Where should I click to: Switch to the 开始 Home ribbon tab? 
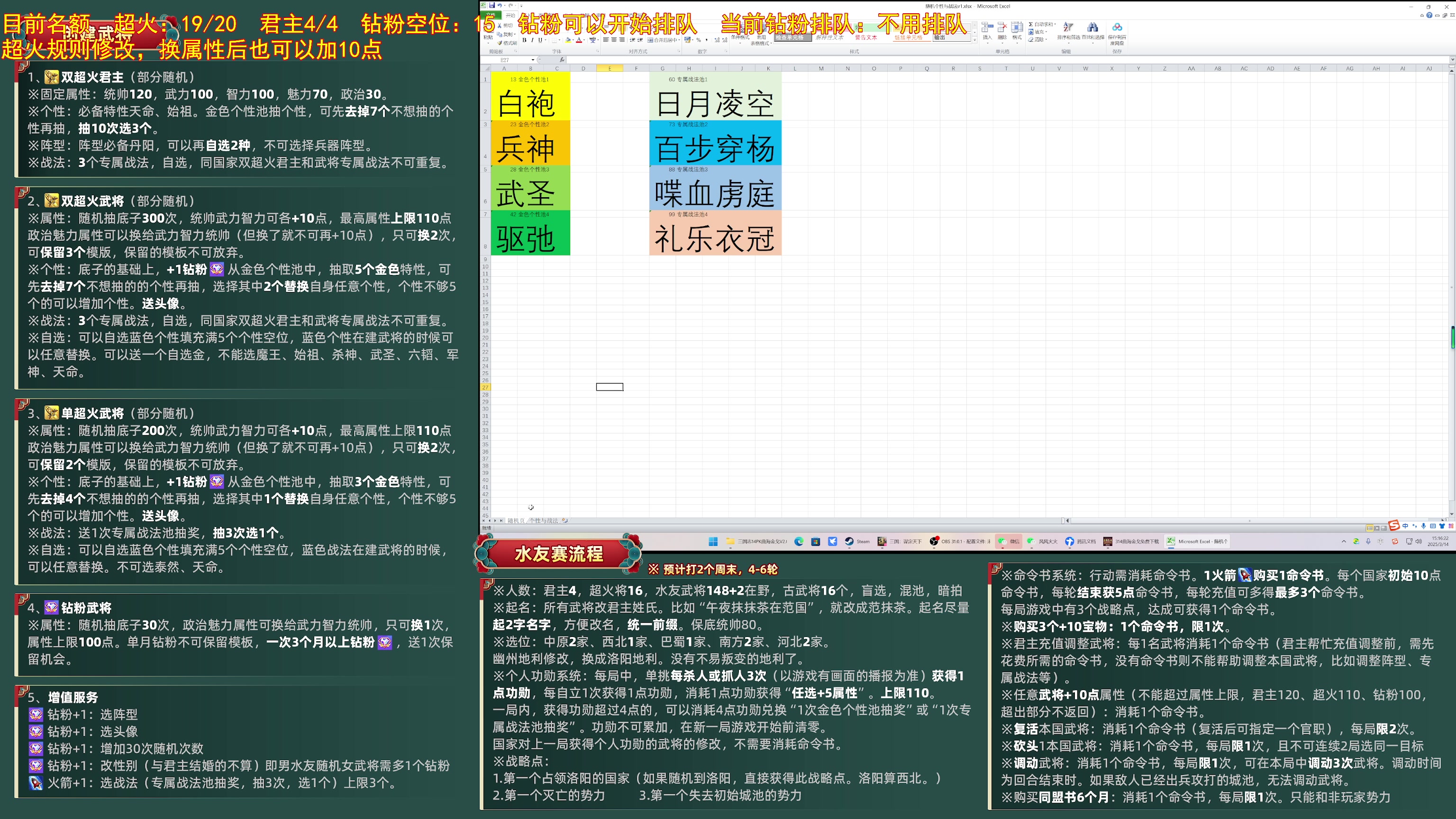pos(510,15)
